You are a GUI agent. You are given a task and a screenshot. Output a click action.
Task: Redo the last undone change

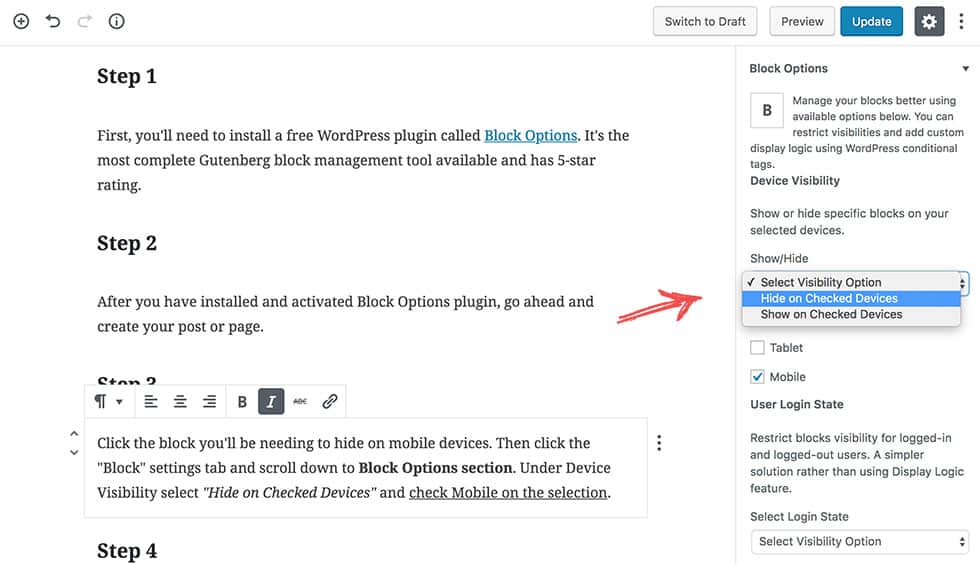pyautogui.click(x=84, y=21)
